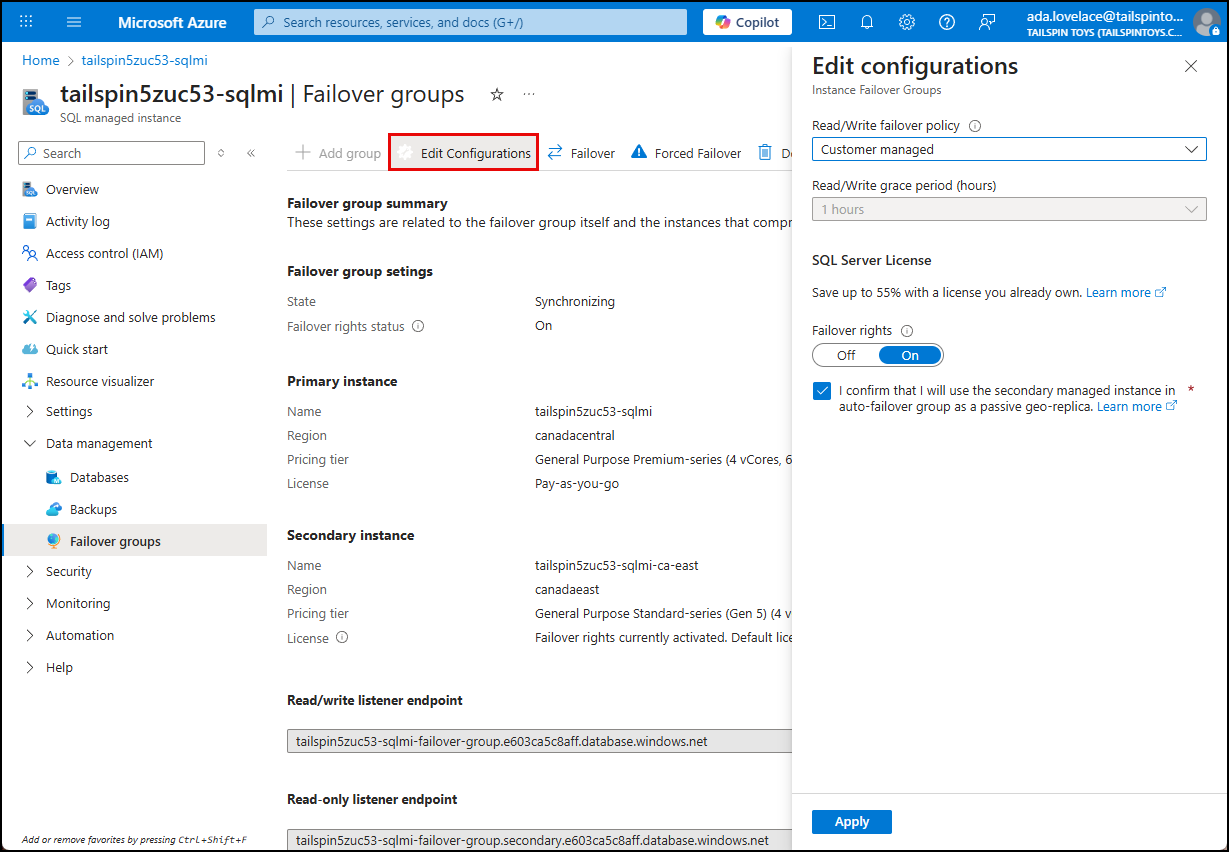The image size is (1229, 852).
Task: Open the Help pane
Action: point(946,21)
